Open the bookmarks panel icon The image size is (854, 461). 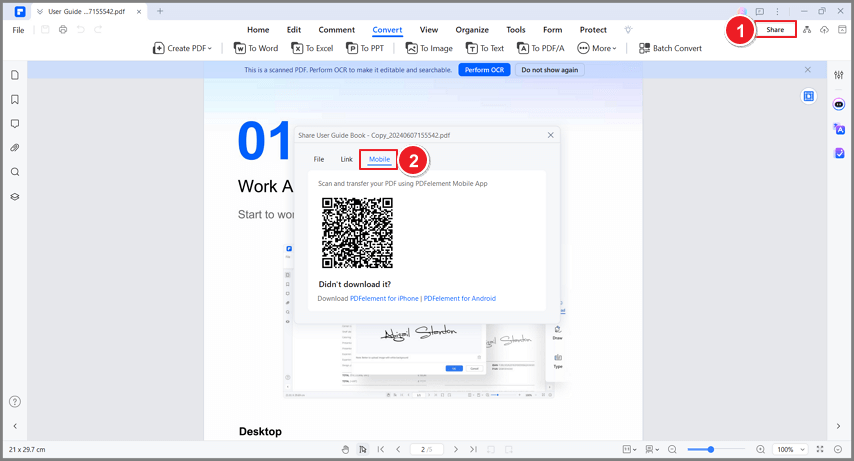pyautogui.click(x=15, y=99)
